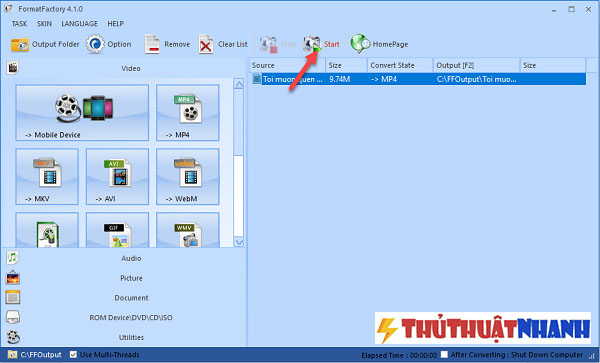This screenshot has width=600, height=363.
Task: Click the Audio music note icon
Action: (13, 258)
